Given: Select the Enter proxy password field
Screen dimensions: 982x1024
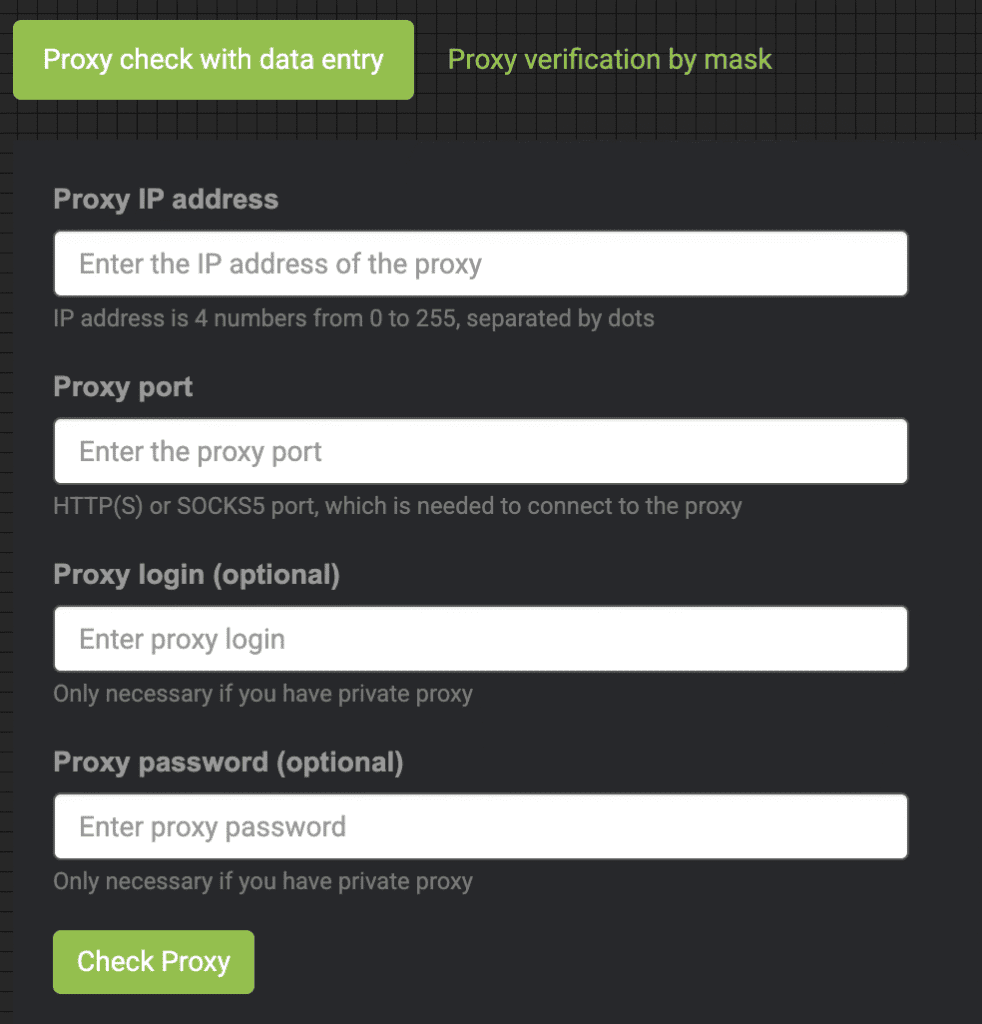Looking at the screenshot, I should [x=480, y=826].
